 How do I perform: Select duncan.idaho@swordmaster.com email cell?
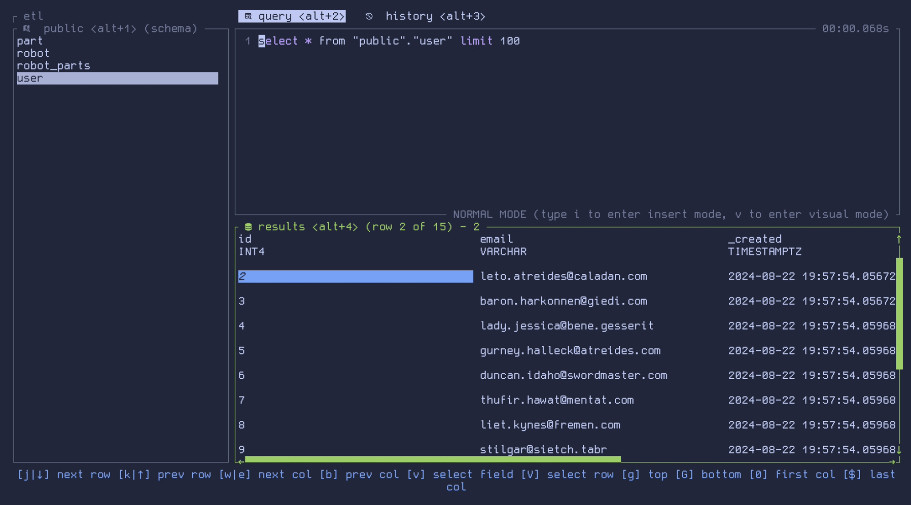click(x=573, y=376)
